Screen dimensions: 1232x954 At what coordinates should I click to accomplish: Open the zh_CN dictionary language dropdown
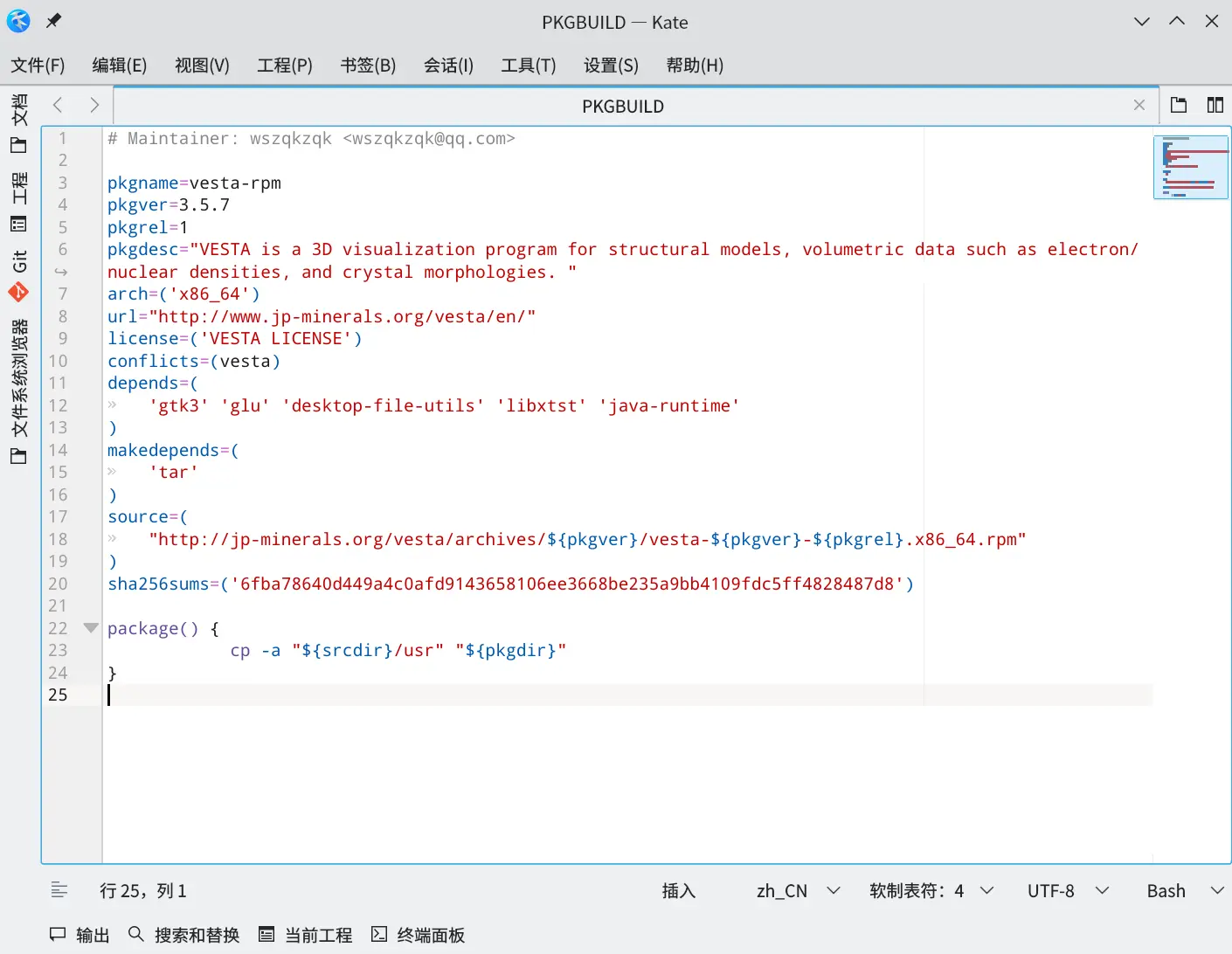click(798, 890)
